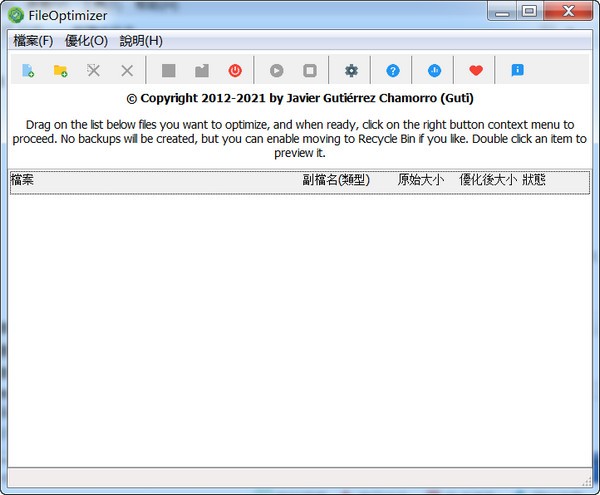
Task: Sort by 副檔名(類型) column header
Action: pyautogui.click(x=337, y=181)
